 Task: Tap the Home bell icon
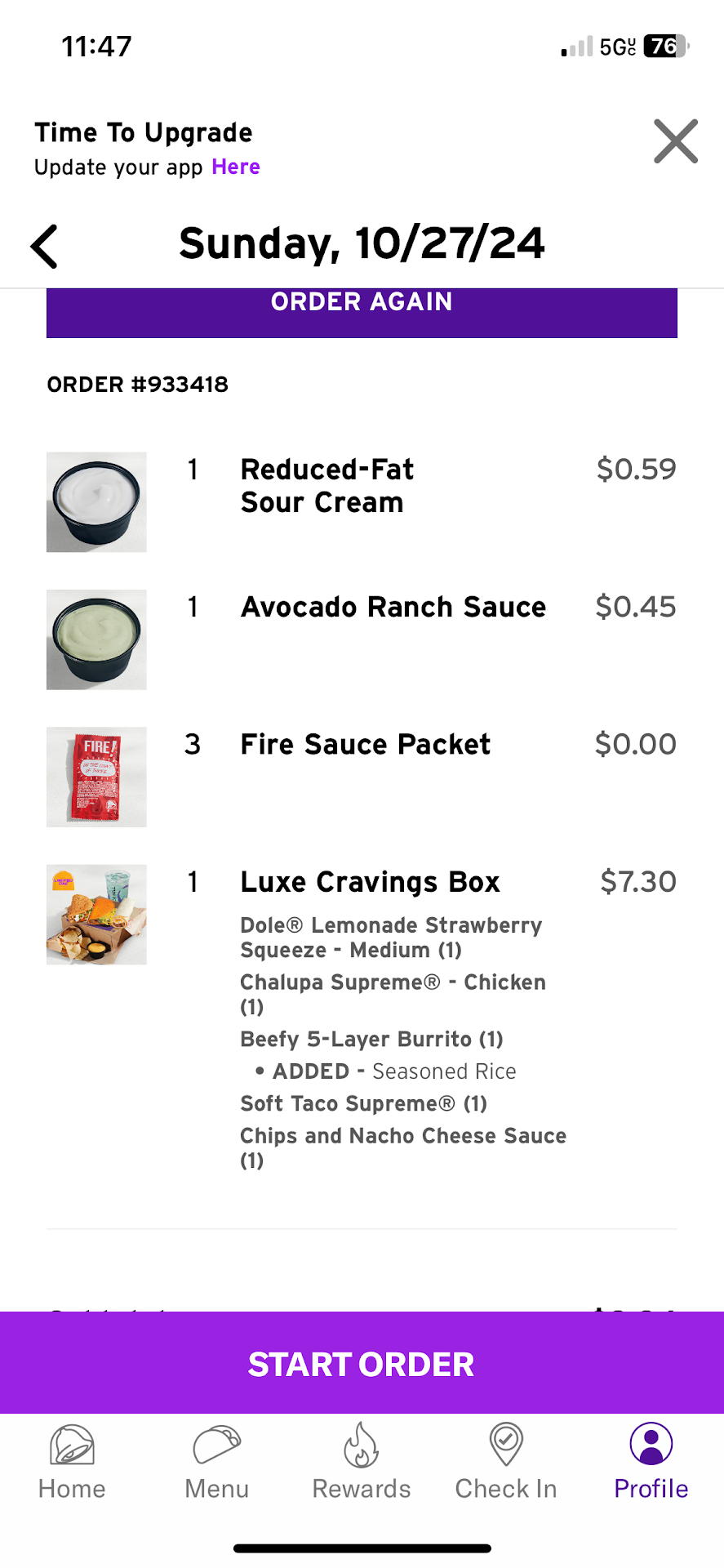72,1445
